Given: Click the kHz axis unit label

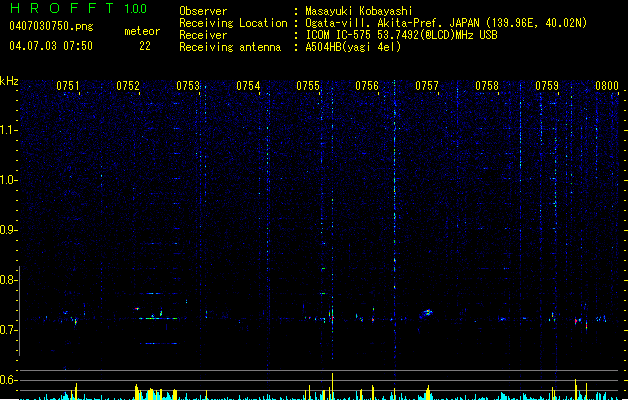Looking at the screenshot, I should pos(9,81).
